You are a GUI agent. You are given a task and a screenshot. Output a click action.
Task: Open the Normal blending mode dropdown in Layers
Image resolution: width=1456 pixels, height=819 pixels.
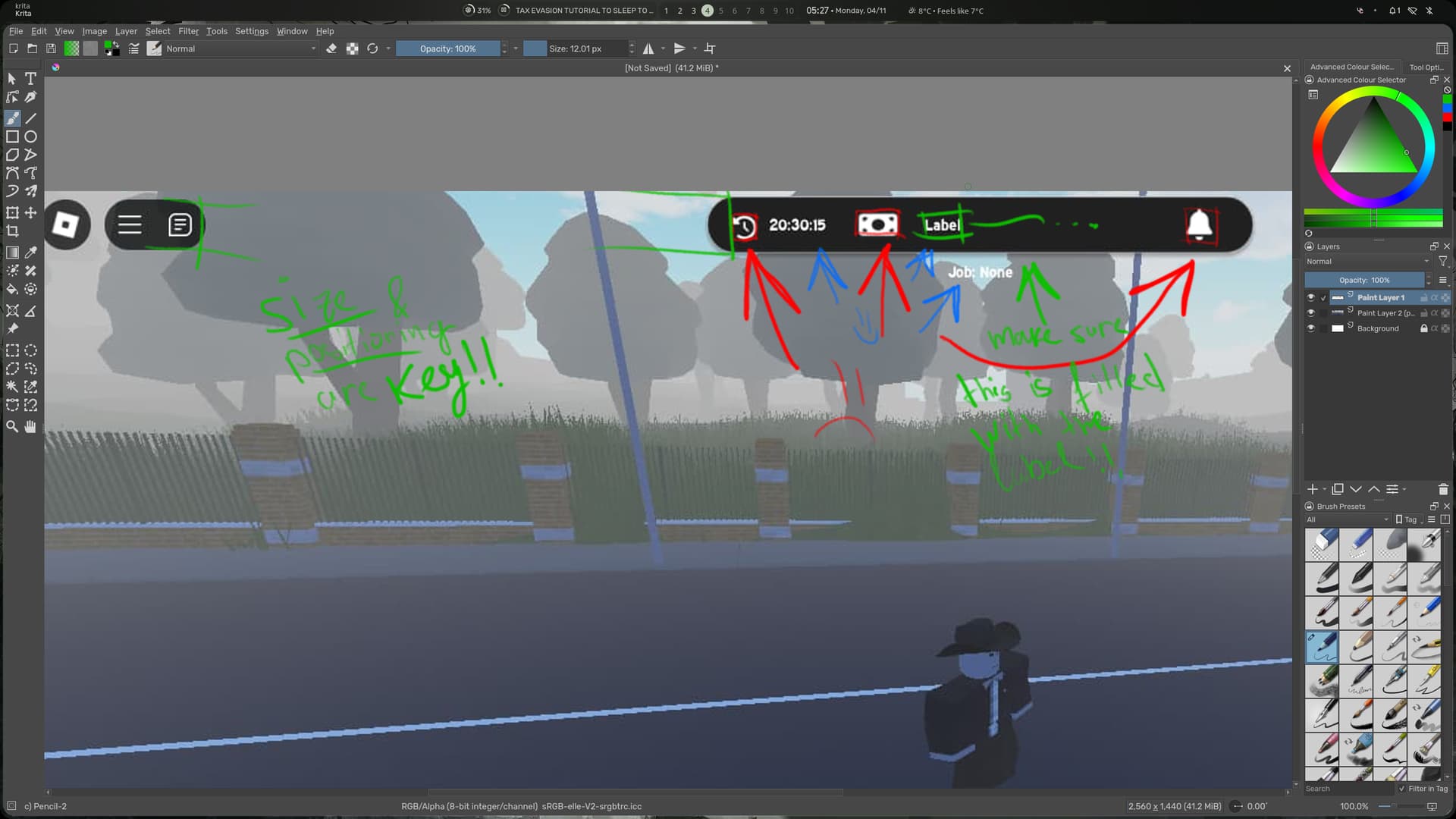pos(1365,261)
